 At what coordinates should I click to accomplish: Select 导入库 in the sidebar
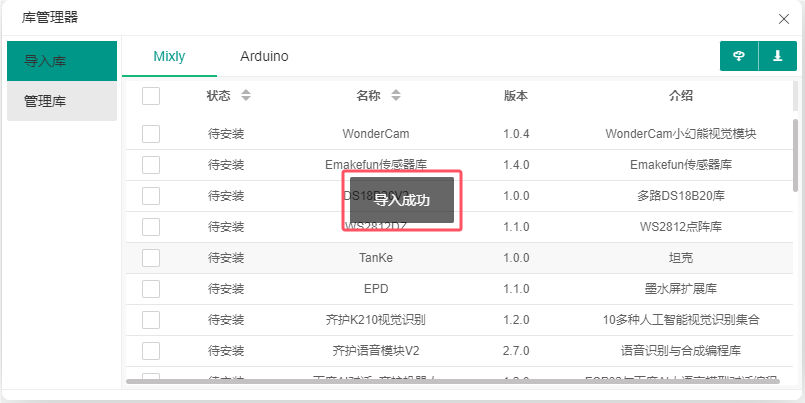tap(62, 61)
